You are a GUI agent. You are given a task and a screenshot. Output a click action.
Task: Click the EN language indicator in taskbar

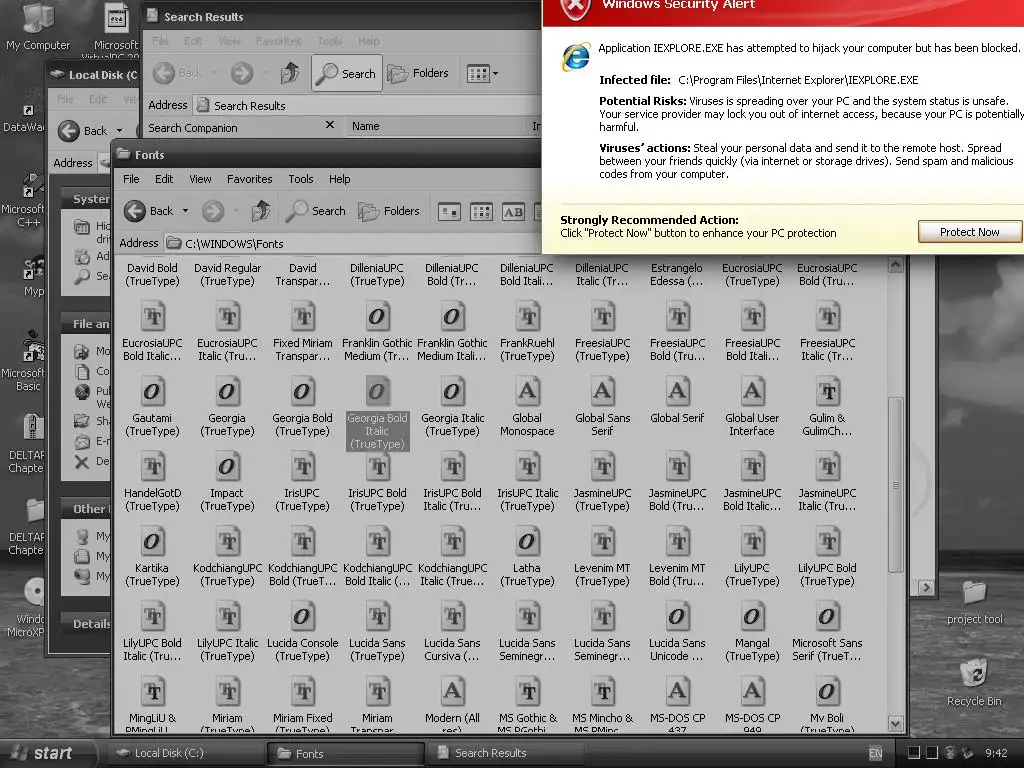coord(875,753)
